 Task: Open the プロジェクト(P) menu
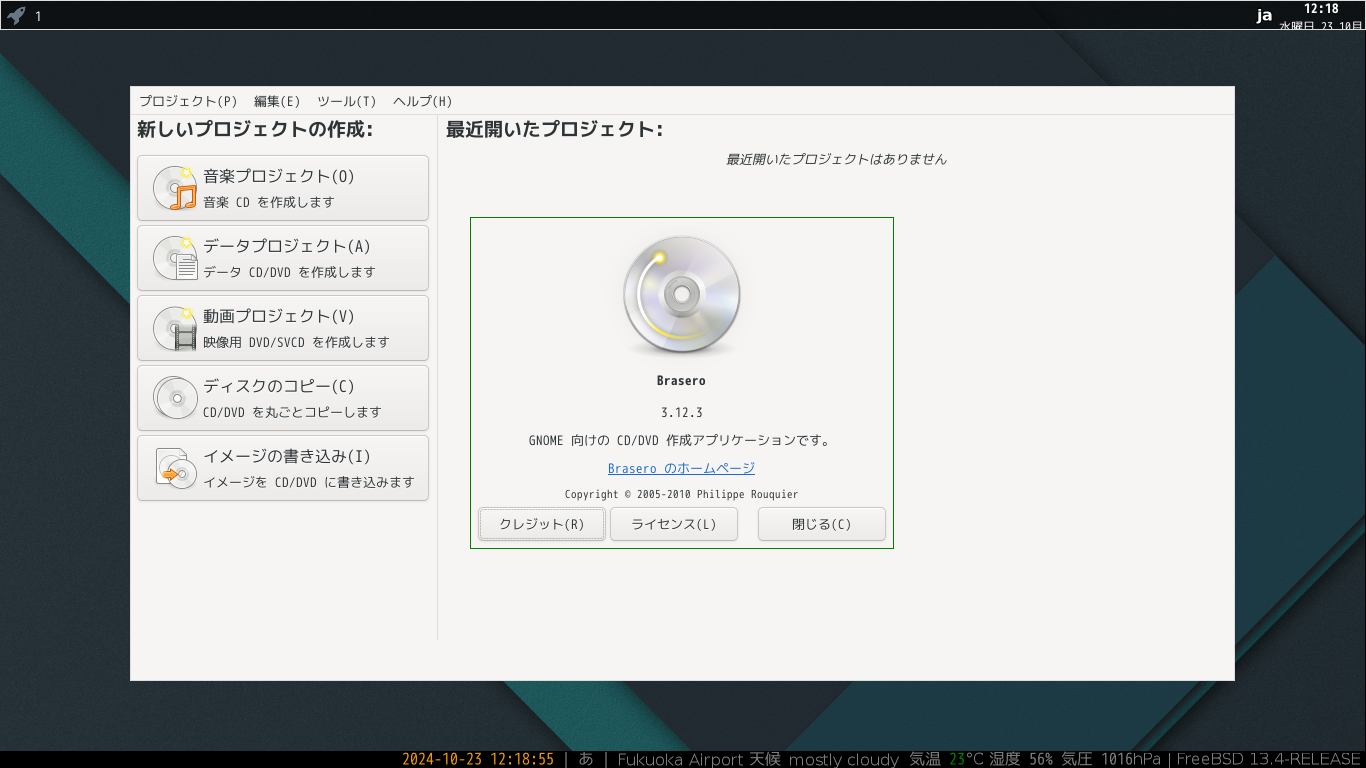188,101
